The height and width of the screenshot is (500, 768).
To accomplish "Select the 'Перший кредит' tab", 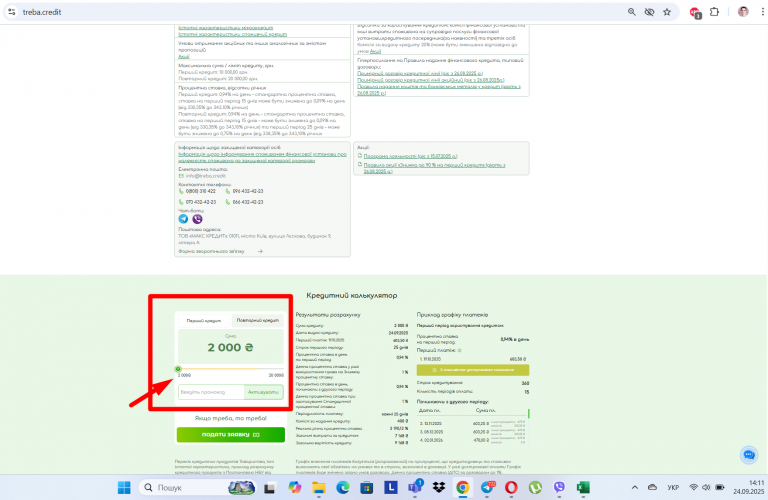I will 203,321.
